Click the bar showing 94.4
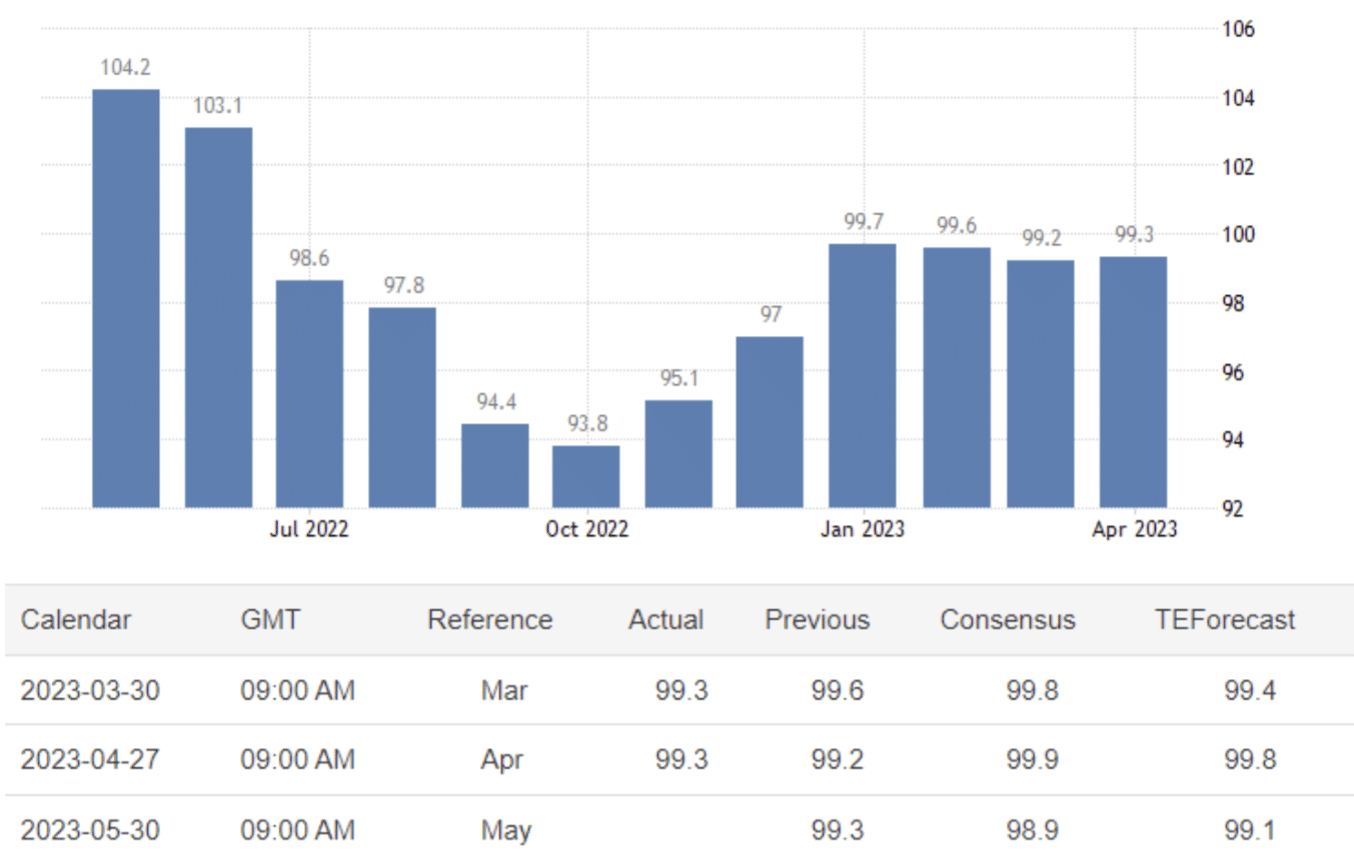Viewport: 1354px width, 860px height. [x=495, y=465]
